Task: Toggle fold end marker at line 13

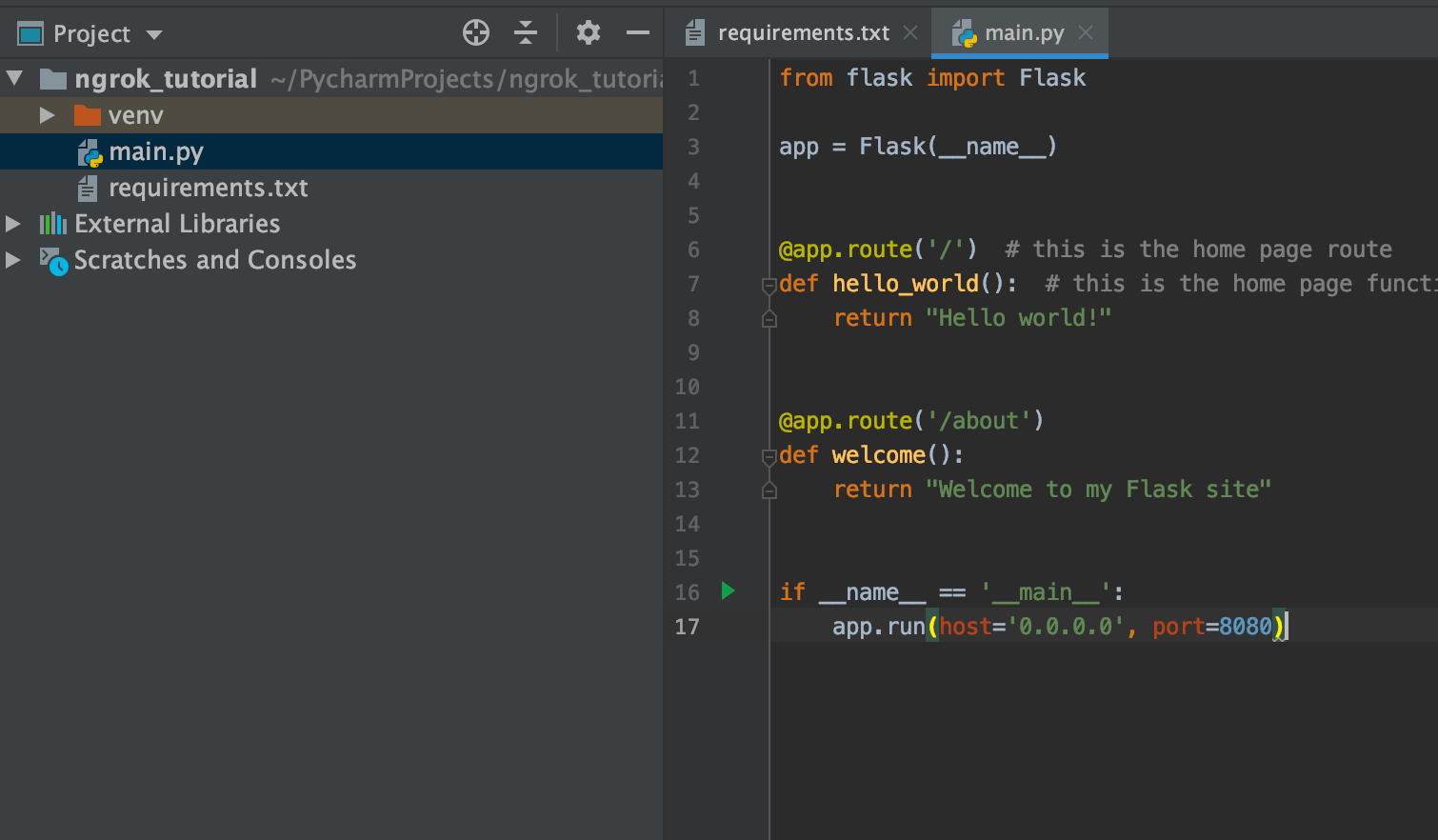Action: point(769,490)
